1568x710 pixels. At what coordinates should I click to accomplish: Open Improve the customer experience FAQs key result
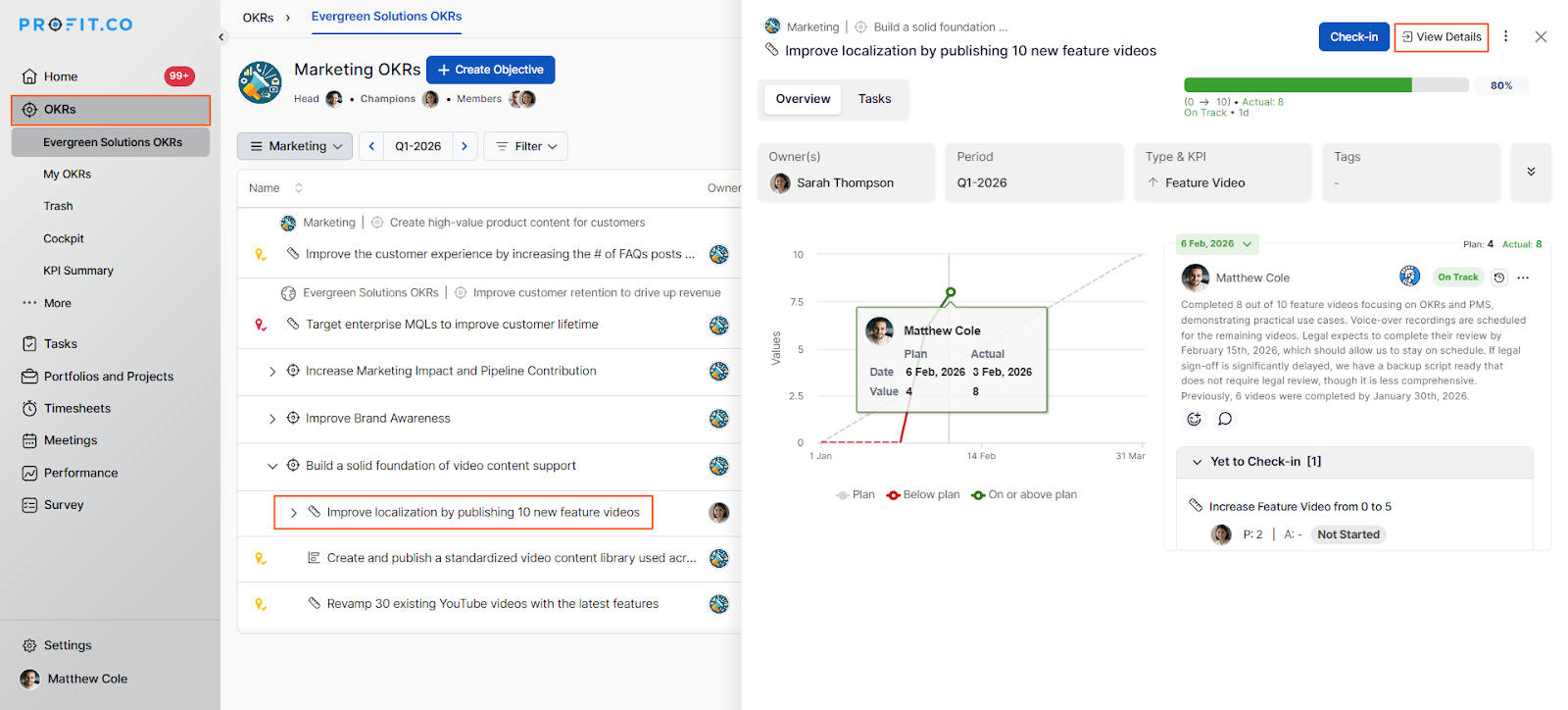pyautogui.click(x=500, y=254)
